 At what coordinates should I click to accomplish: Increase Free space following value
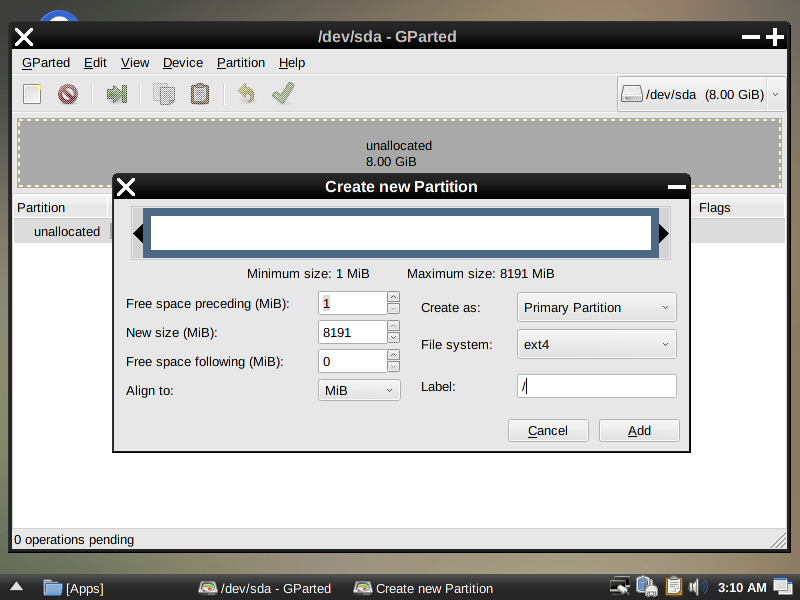[393, 355]
